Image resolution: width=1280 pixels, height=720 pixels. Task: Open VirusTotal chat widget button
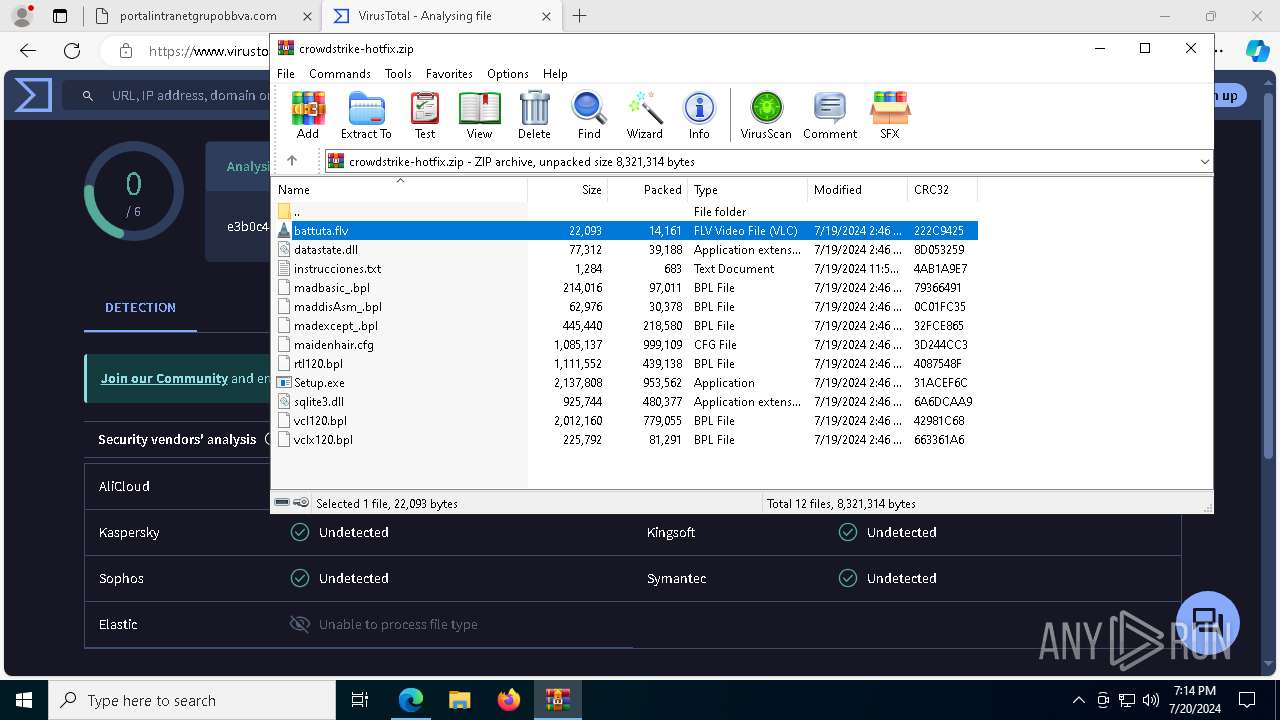point(1208,622)
